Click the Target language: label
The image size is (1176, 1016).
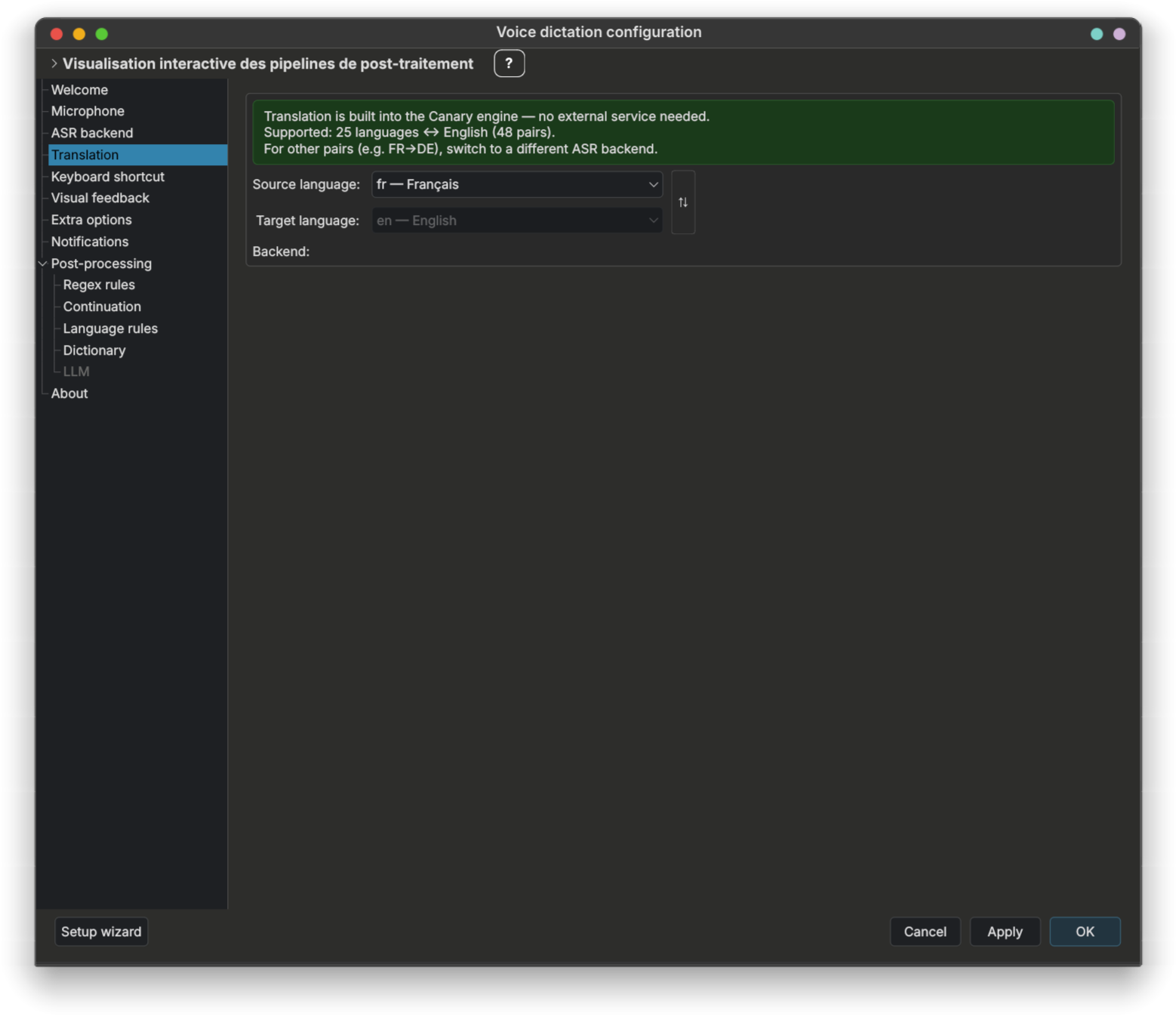(x=307, y=220)
